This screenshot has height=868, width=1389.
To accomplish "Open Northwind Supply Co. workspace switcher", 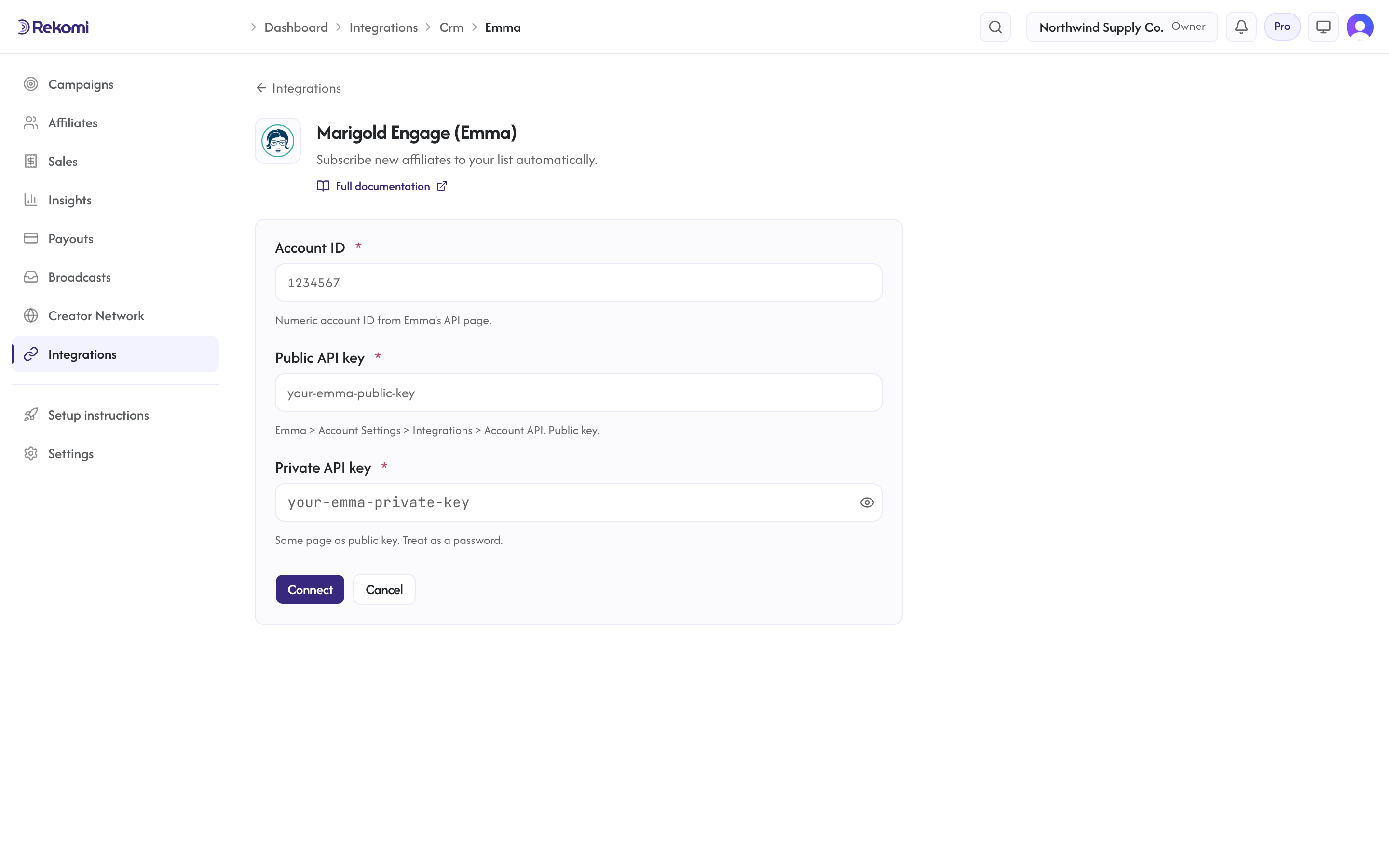I will (x=1121, y=27).
